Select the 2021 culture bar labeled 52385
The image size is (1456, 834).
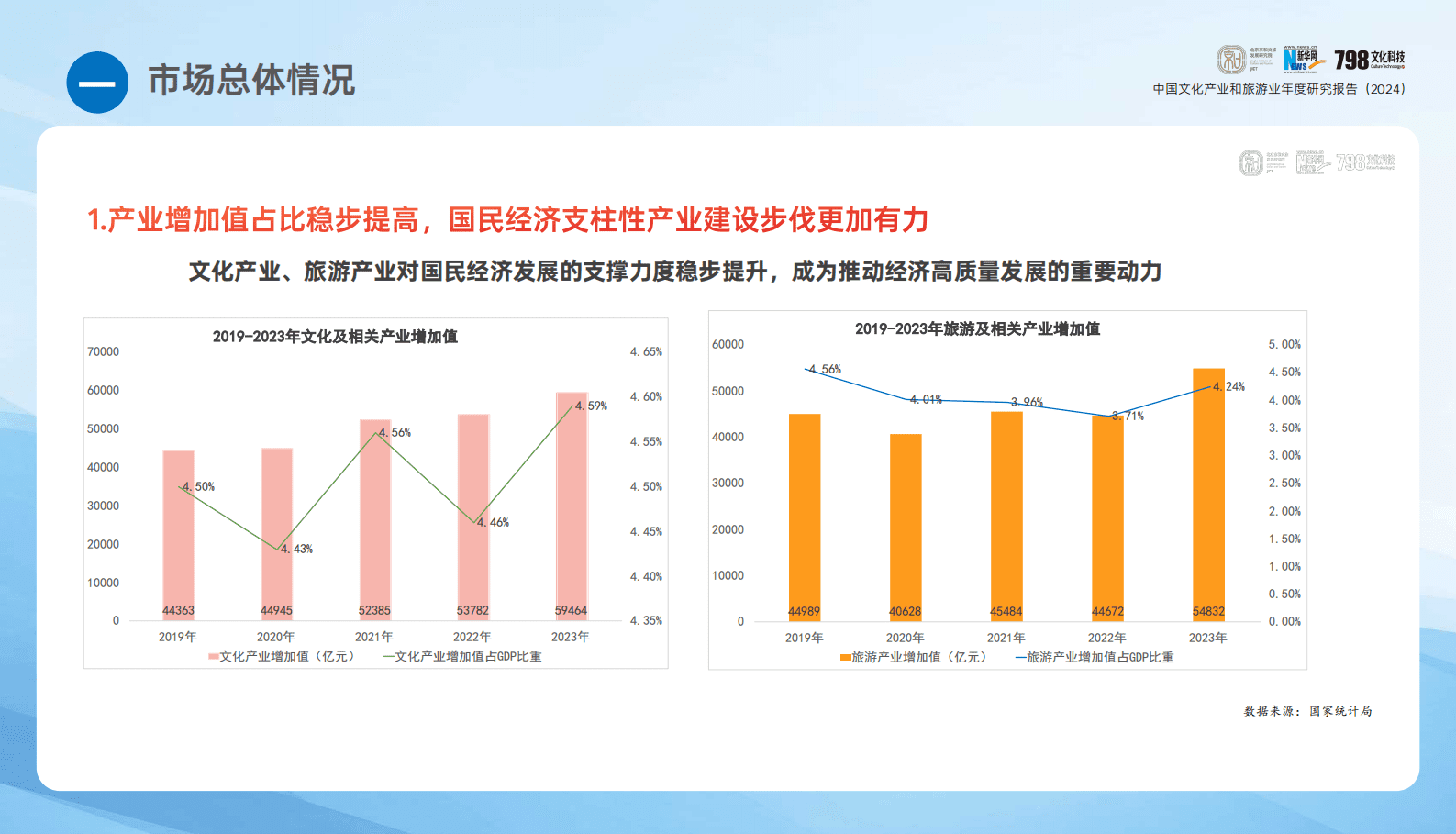pos(374,520)
